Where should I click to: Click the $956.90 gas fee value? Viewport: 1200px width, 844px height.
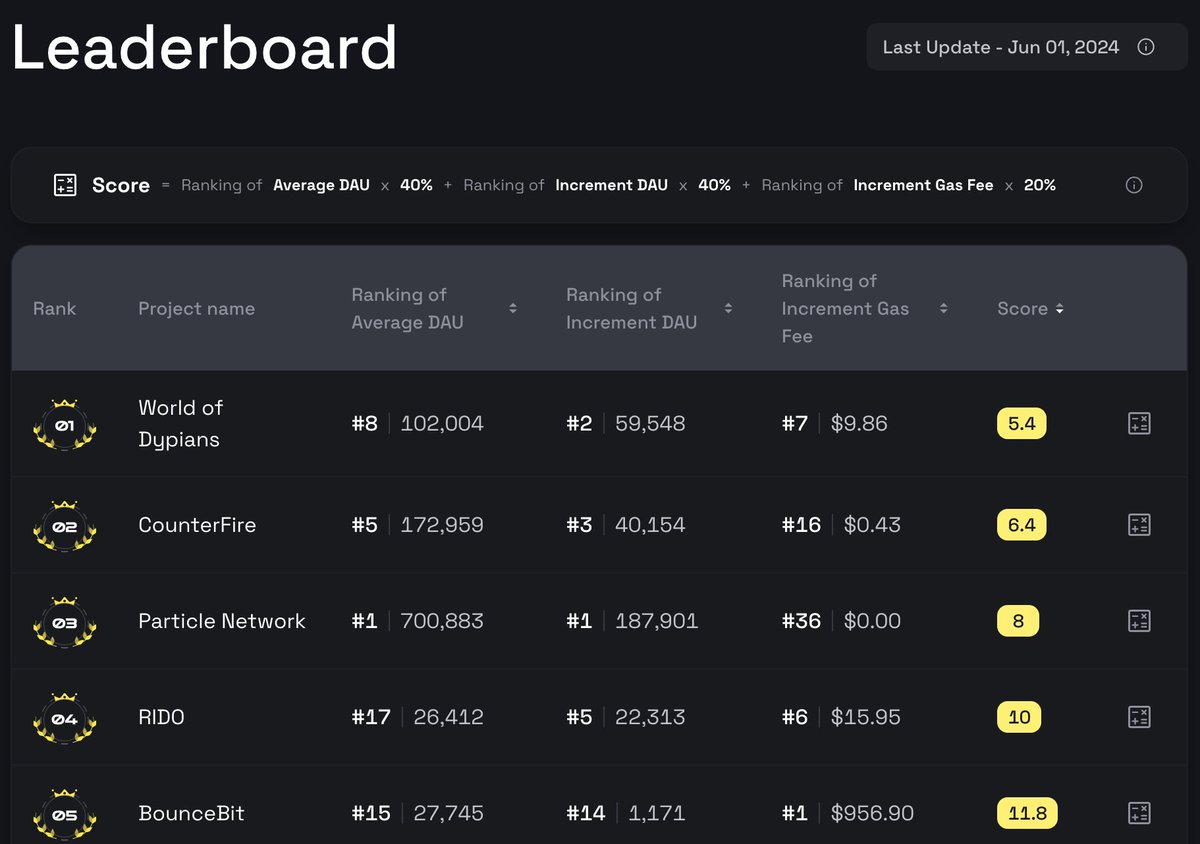click(872, 813)
